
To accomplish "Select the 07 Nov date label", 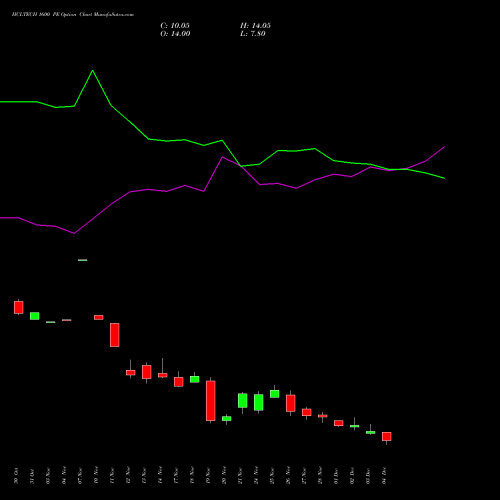I will click(80, 476).
